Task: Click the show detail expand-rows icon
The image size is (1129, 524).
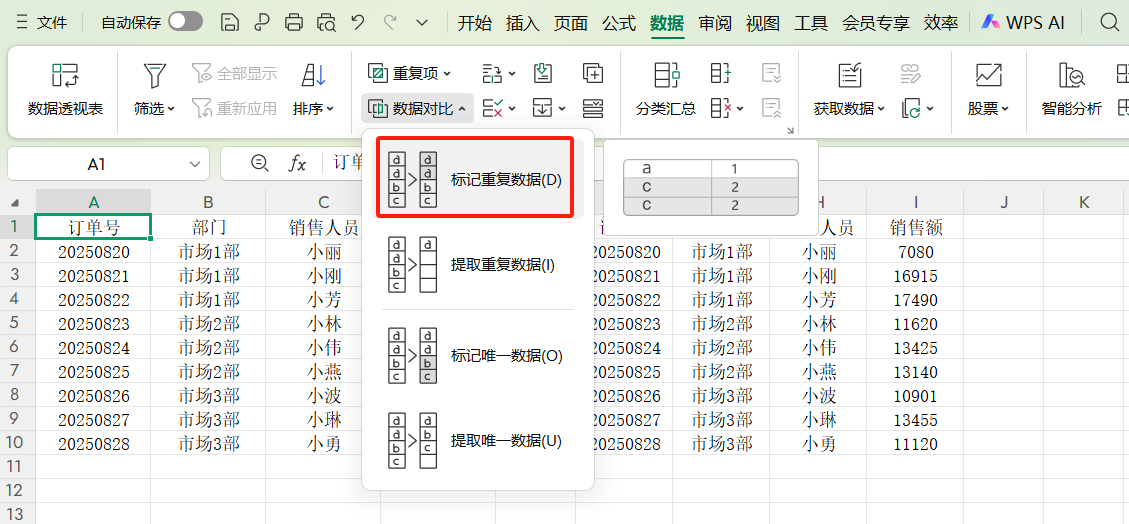Action: point(772,73)
